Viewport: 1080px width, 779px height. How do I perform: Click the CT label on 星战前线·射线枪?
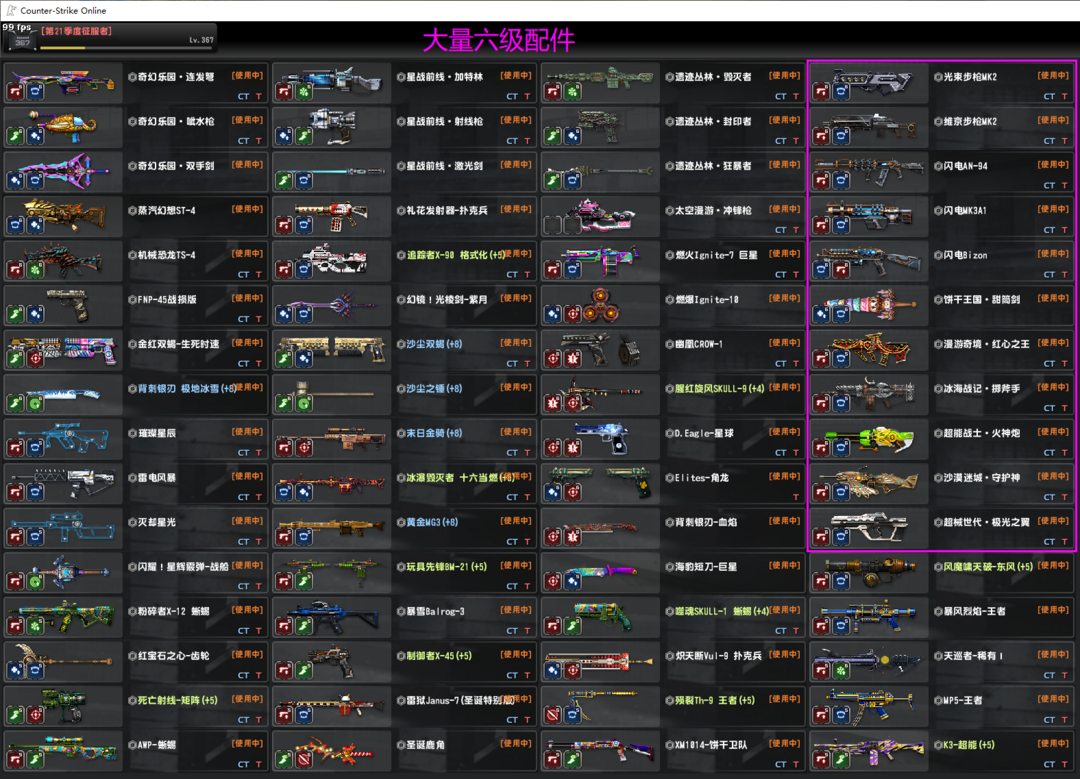click(512, 141)
